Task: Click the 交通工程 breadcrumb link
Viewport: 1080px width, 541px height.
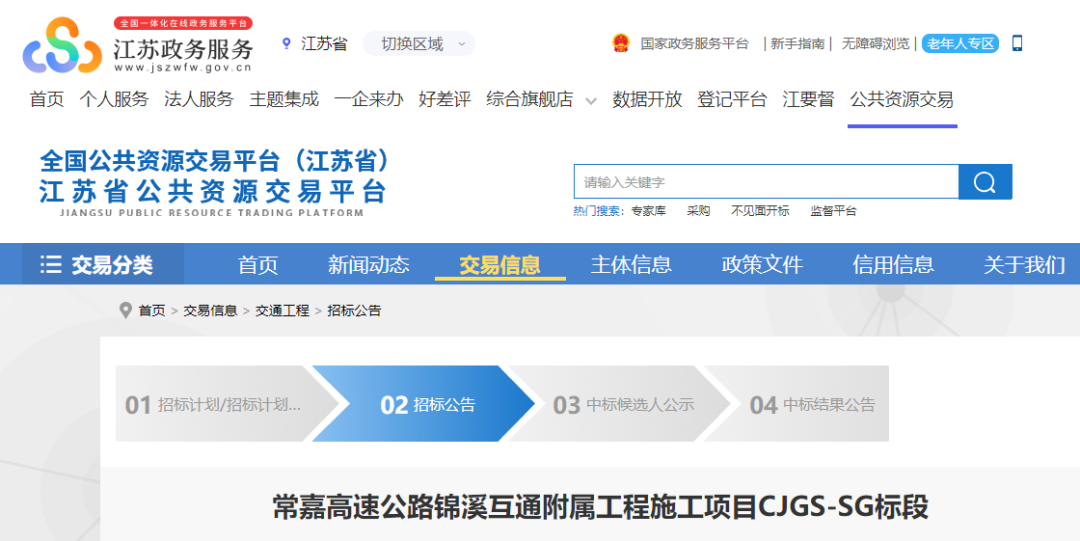Action: [282, 311]
